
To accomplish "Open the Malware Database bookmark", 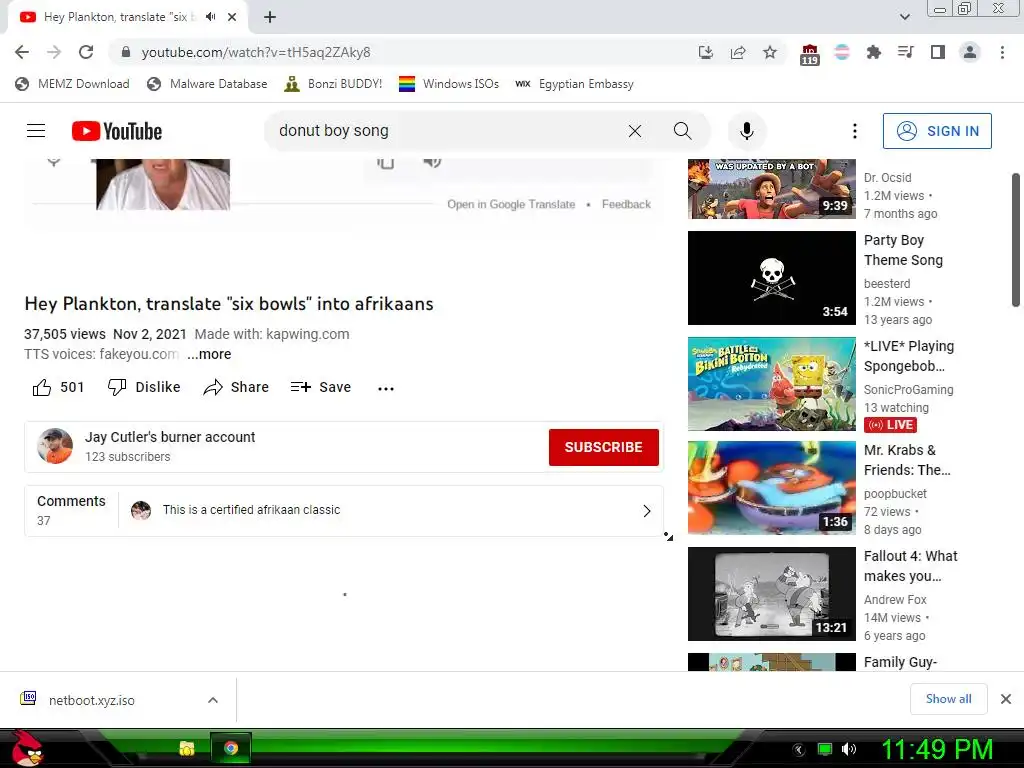I will pyautogui.click(x=207, y=84).
